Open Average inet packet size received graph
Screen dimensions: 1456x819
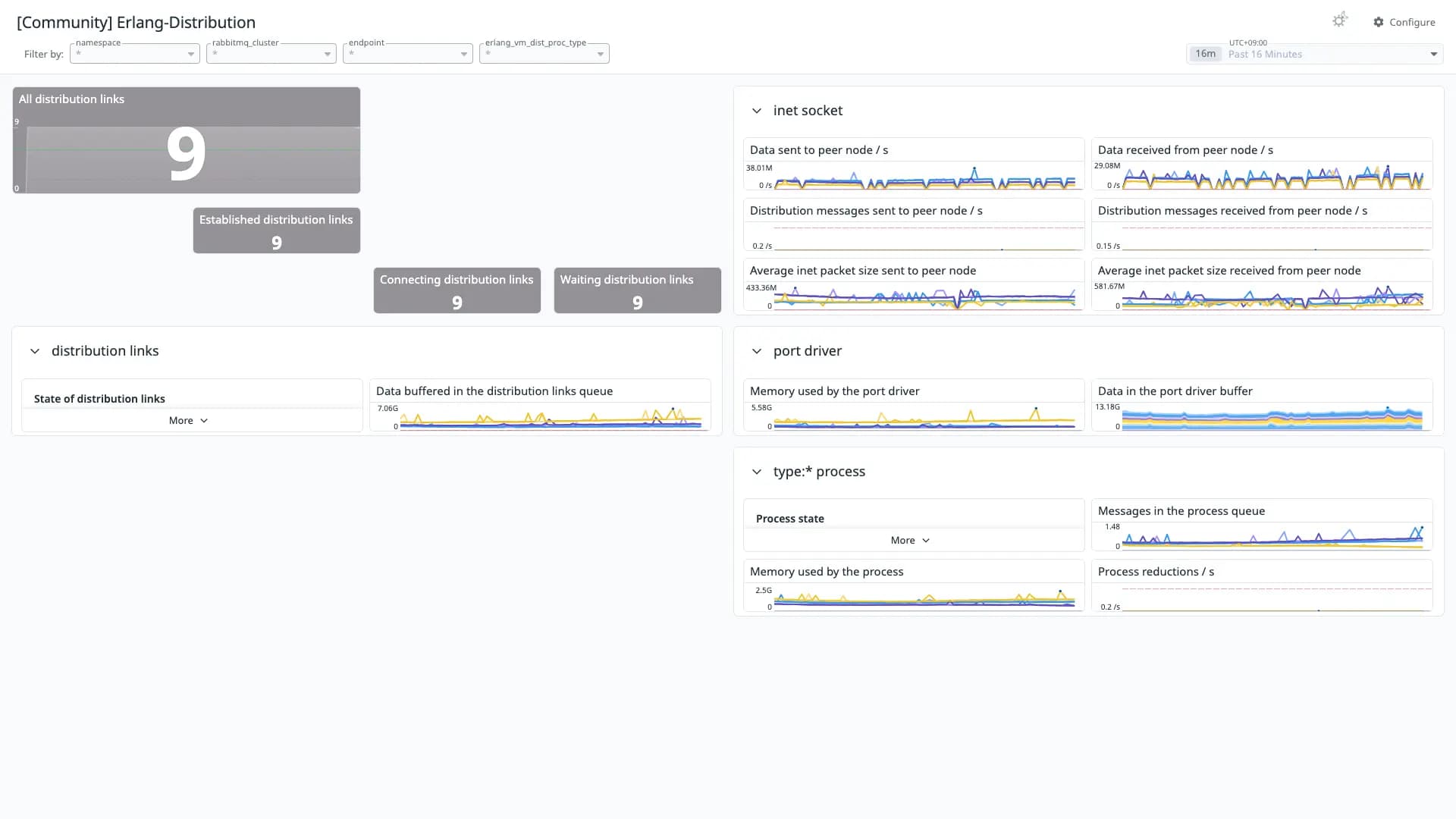click(1262, 284)
